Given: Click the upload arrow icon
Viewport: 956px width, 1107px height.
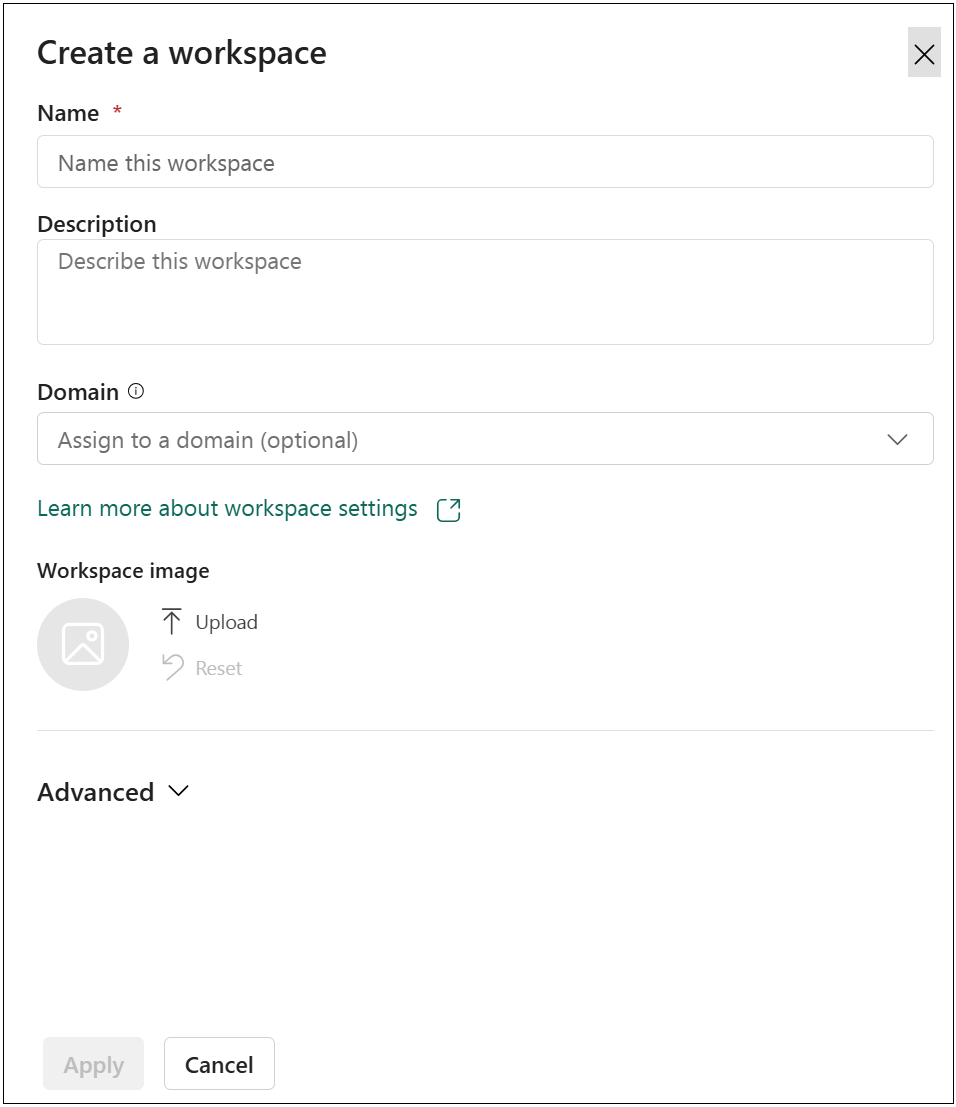Looking at the screenshot, I should click(172, 622).
